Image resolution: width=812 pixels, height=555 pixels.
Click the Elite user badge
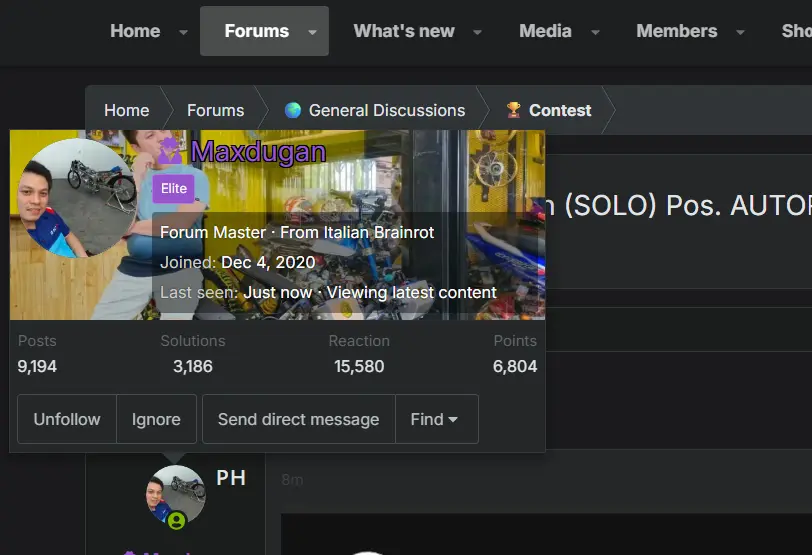[x=173, y=188]
